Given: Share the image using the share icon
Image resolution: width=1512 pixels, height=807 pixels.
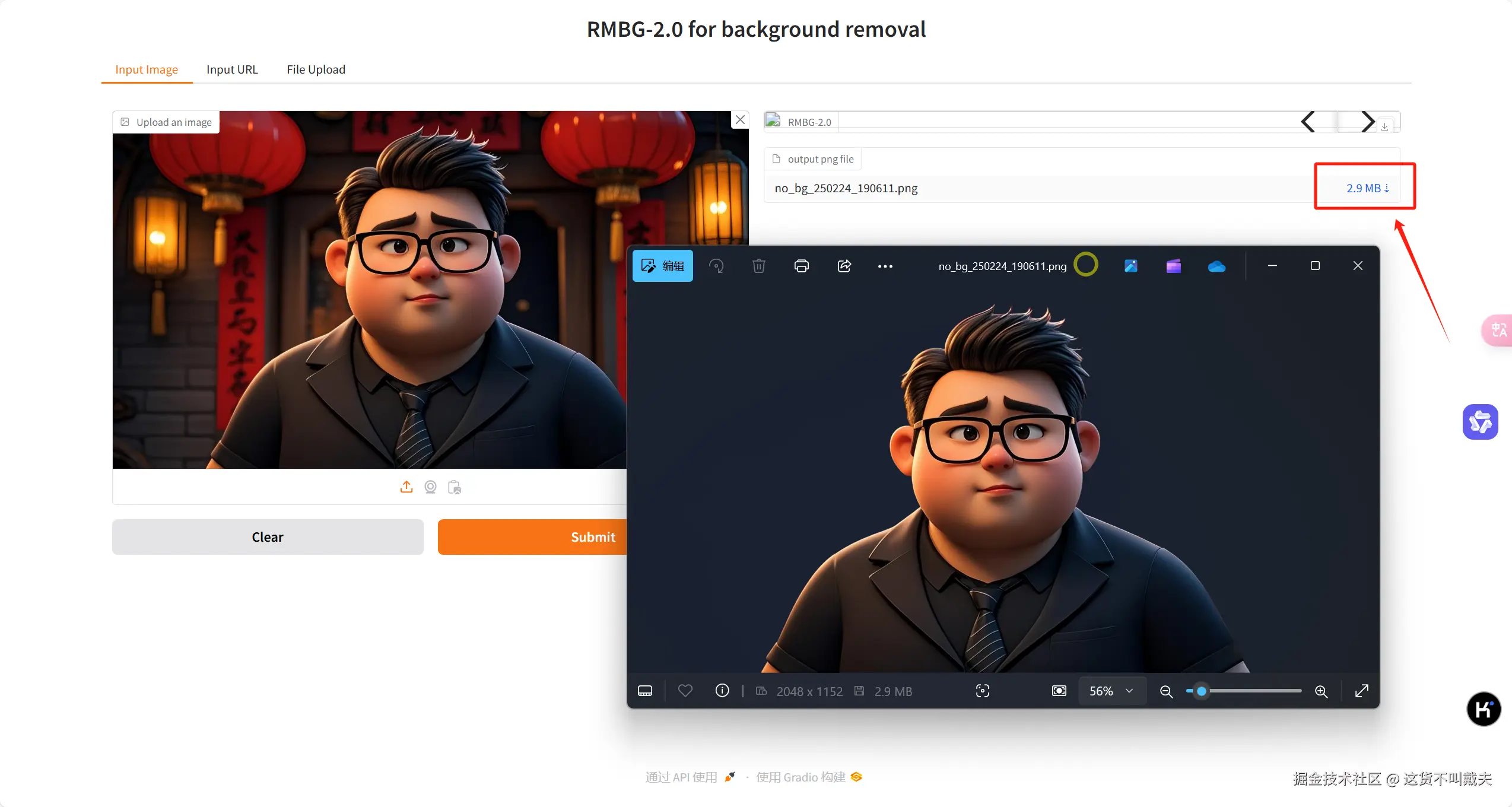Looking at the screenshot, I should coord(844,266).
